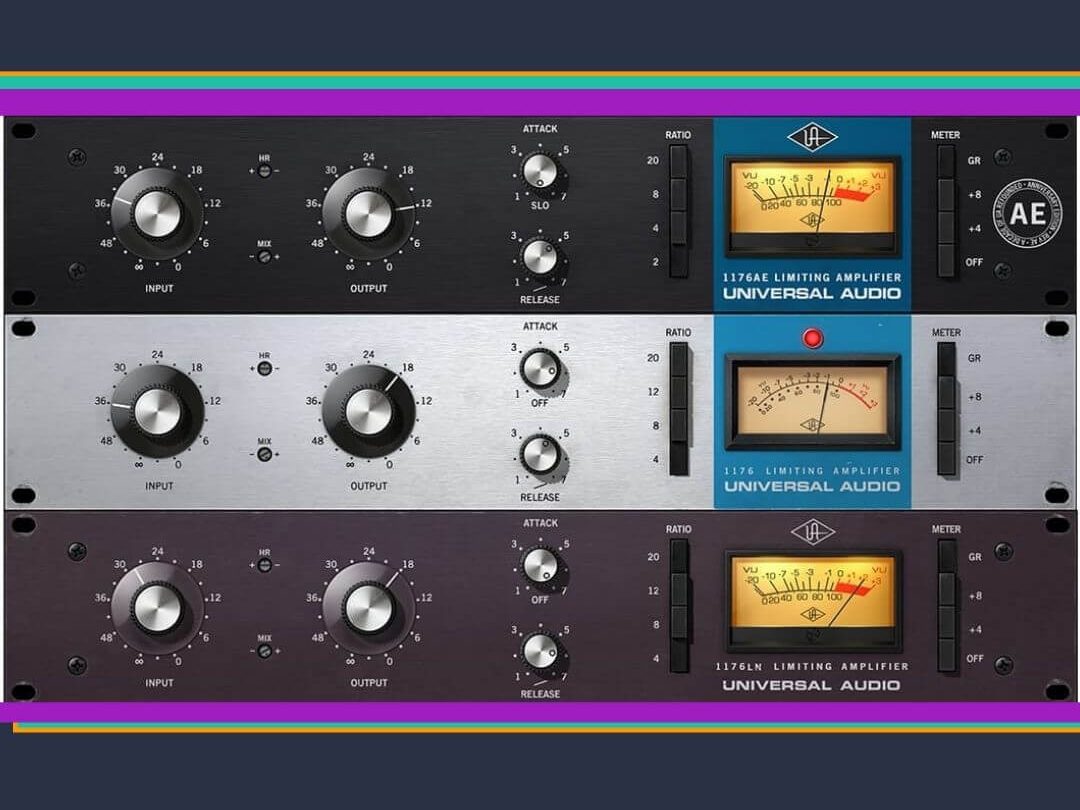The width and height of the screenshot is (1080, 810).
Task: Toggle the red power LED on the silver 1176
Action: click(x=811, y=338)
